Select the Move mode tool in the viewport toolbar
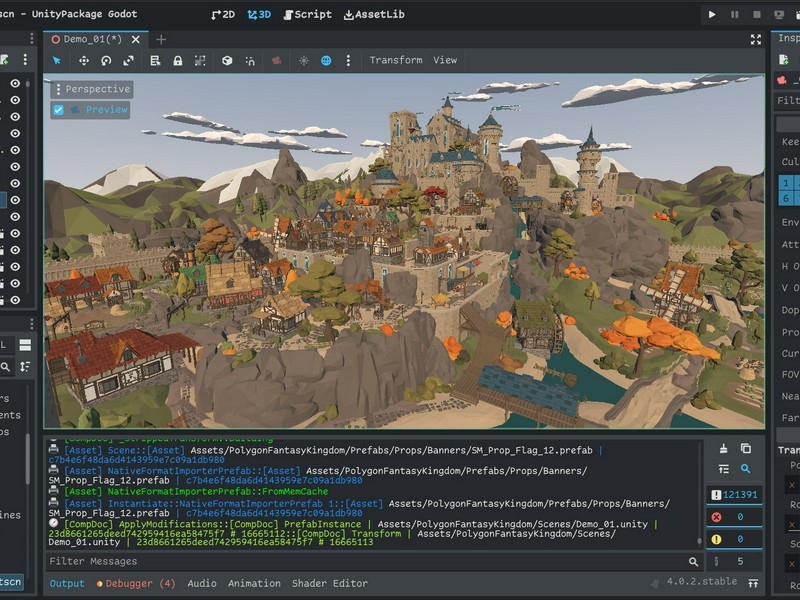The image size is (800, 600). coord(83,60)
